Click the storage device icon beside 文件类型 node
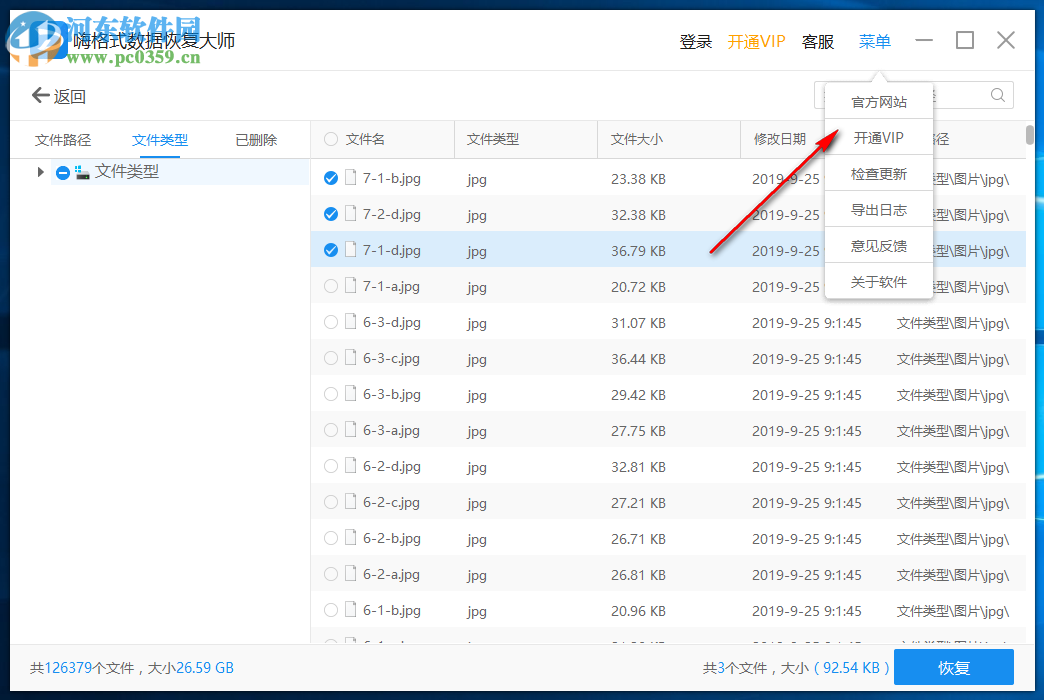 [x=84, y=171]
